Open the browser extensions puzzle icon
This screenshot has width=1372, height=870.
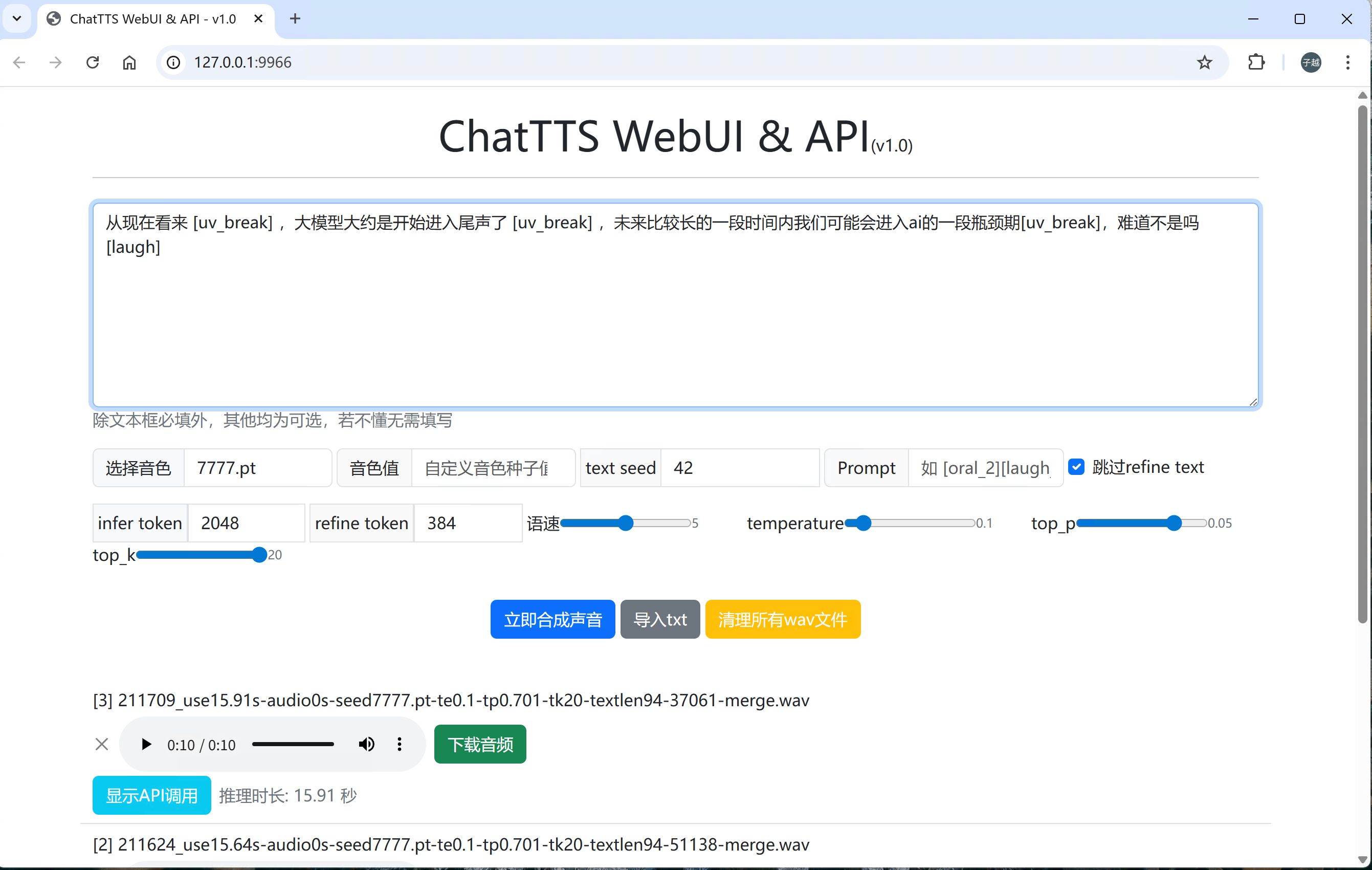tap(1256, 62)
